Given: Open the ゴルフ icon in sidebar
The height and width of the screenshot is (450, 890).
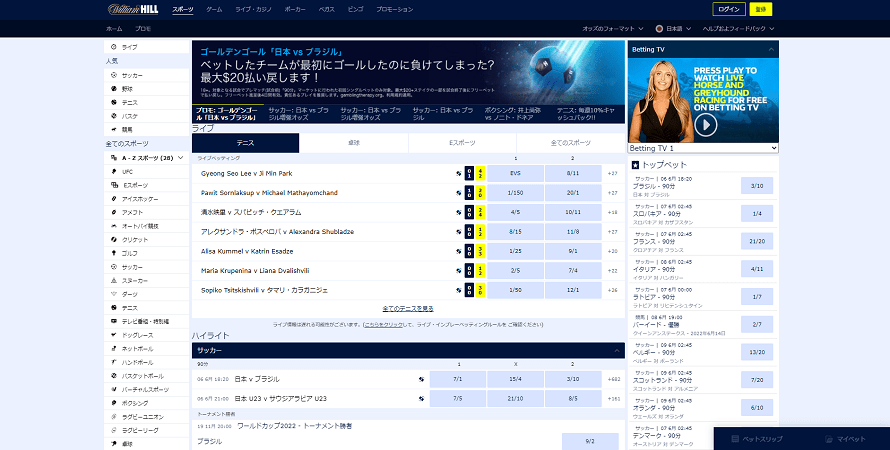Looking at the screenshot, I should [x=114, y=254].
